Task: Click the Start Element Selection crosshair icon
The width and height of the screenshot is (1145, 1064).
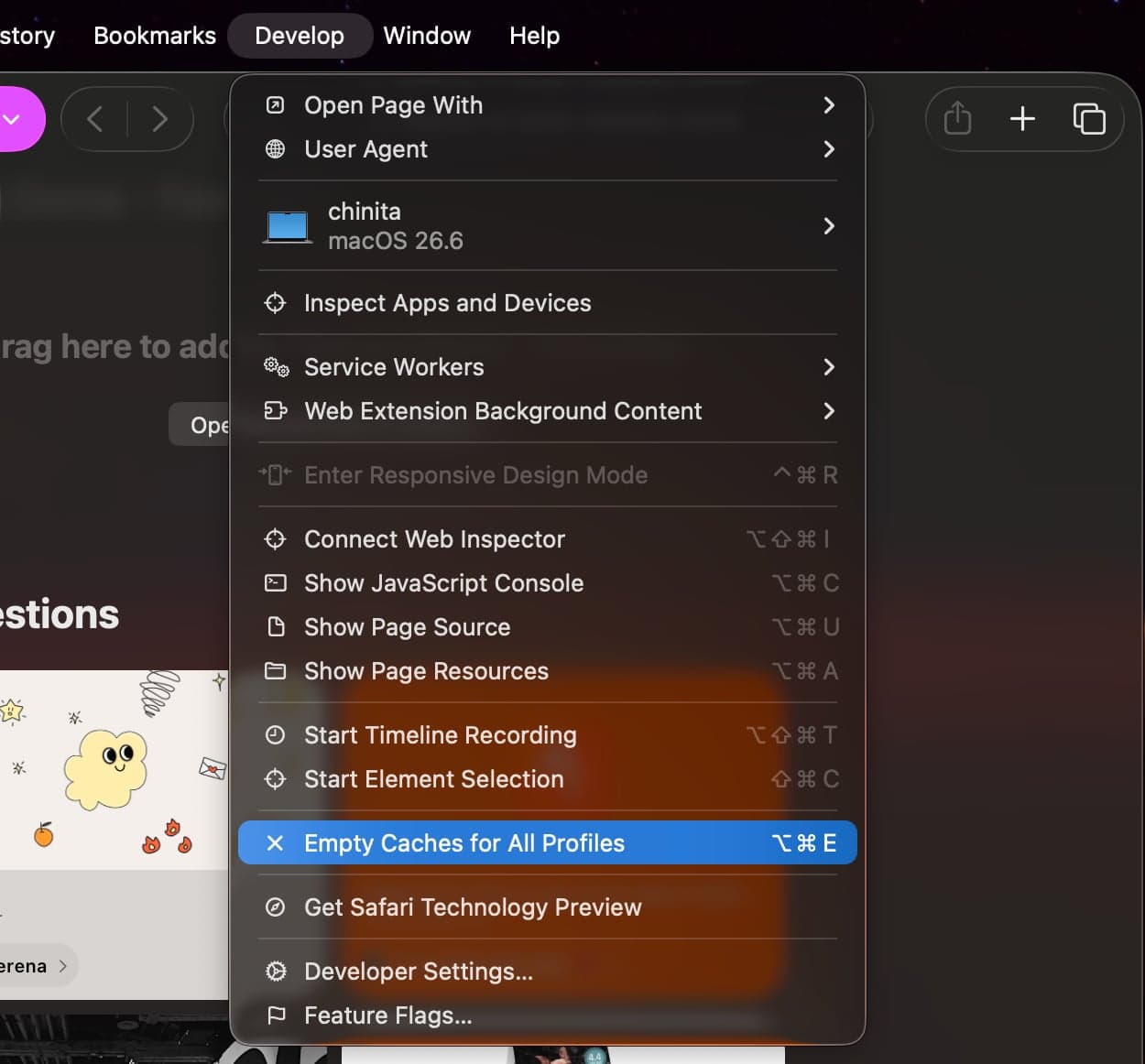Action: [275, 779]
